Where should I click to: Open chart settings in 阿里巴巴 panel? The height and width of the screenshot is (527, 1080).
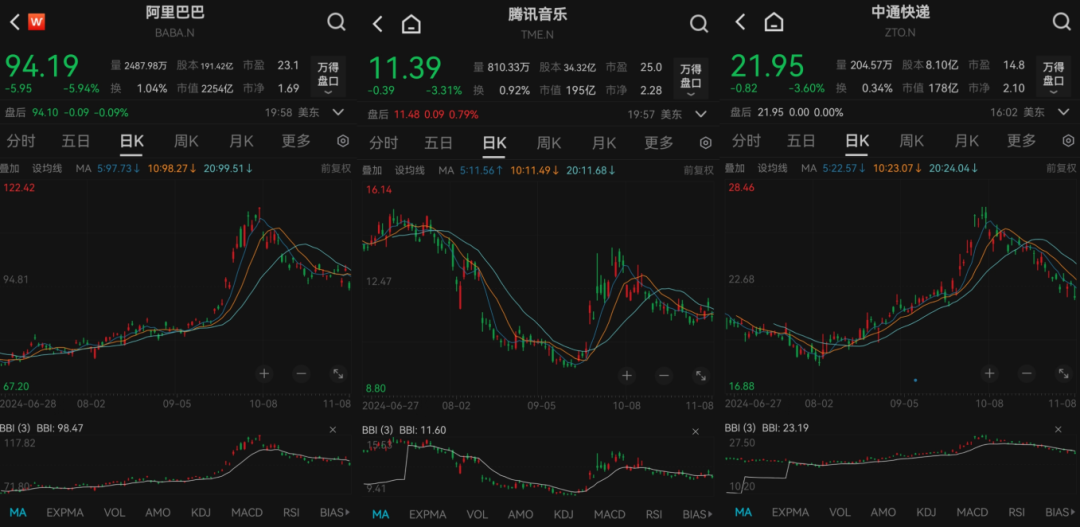[343, 141]
